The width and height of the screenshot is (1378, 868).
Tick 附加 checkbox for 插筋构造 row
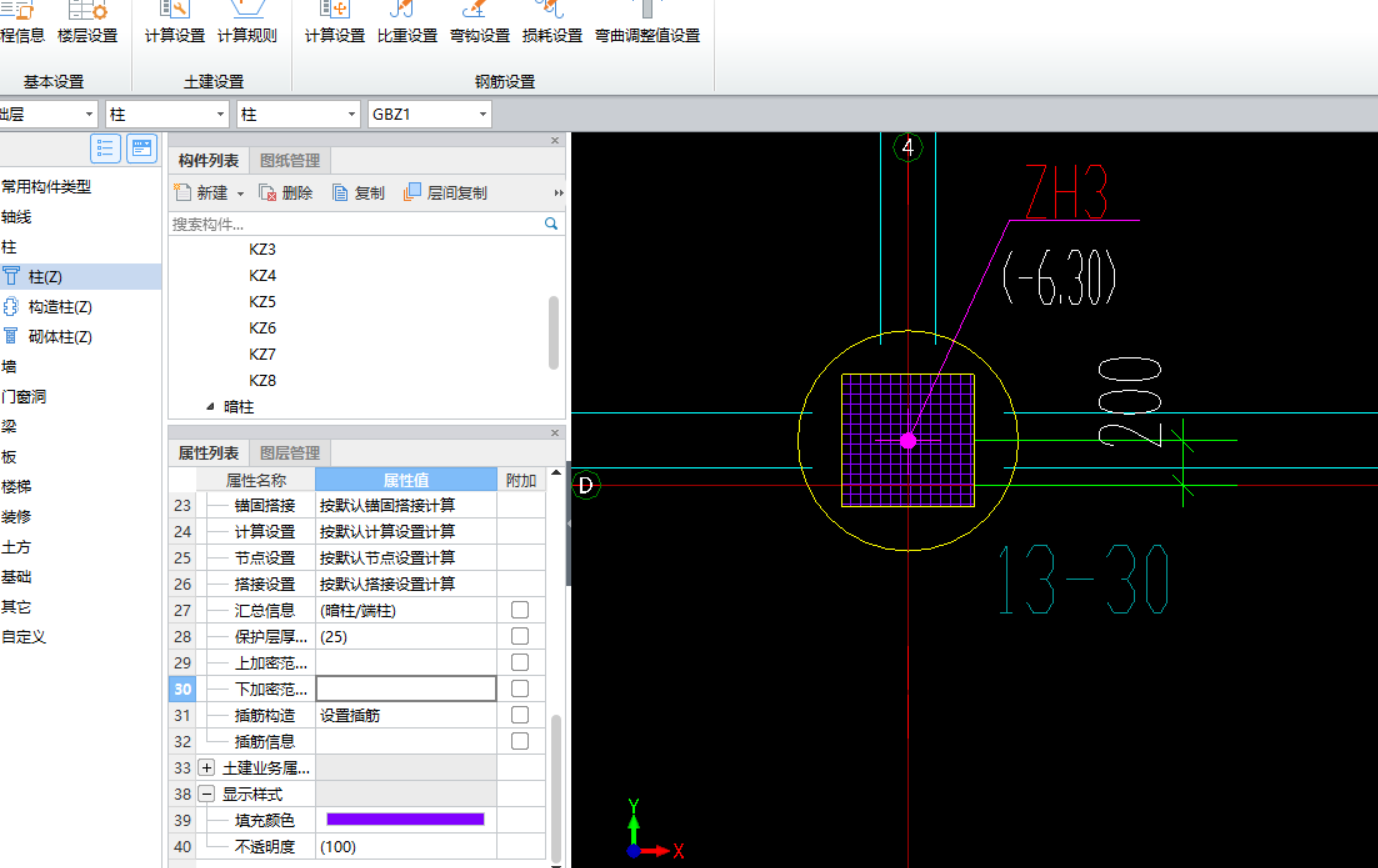click(520, 714)
